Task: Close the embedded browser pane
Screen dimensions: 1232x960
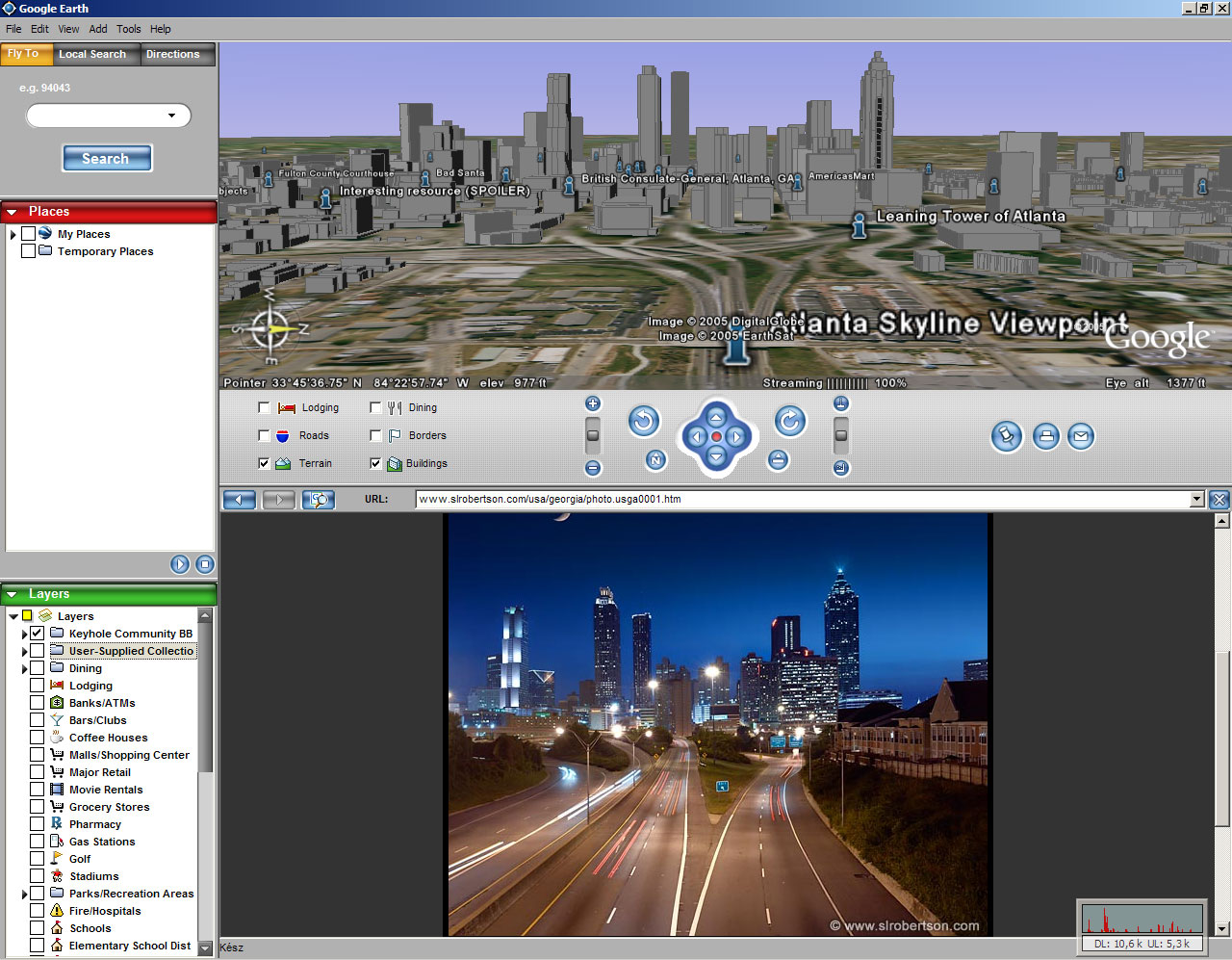Action: coord(1219,500)
